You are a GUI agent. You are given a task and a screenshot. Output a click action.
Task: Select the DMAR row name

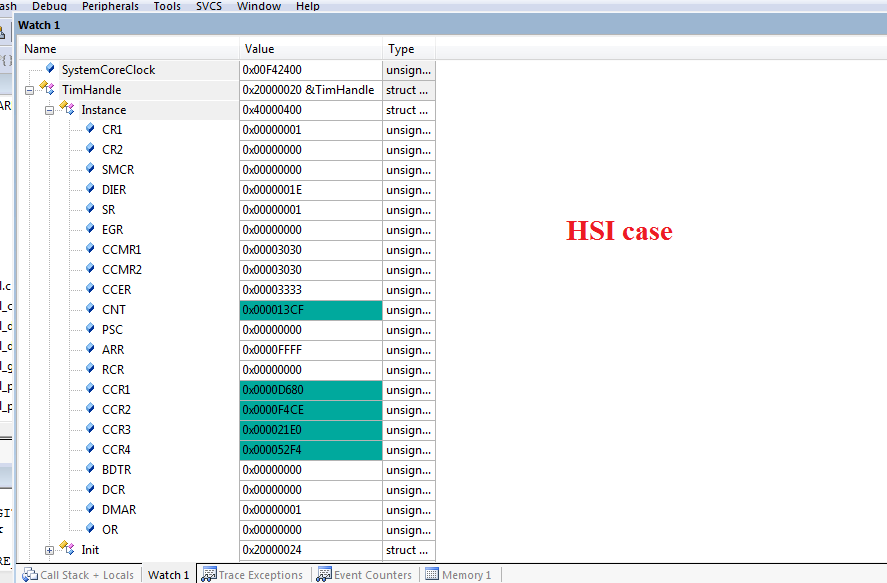(x=119, y=510)
